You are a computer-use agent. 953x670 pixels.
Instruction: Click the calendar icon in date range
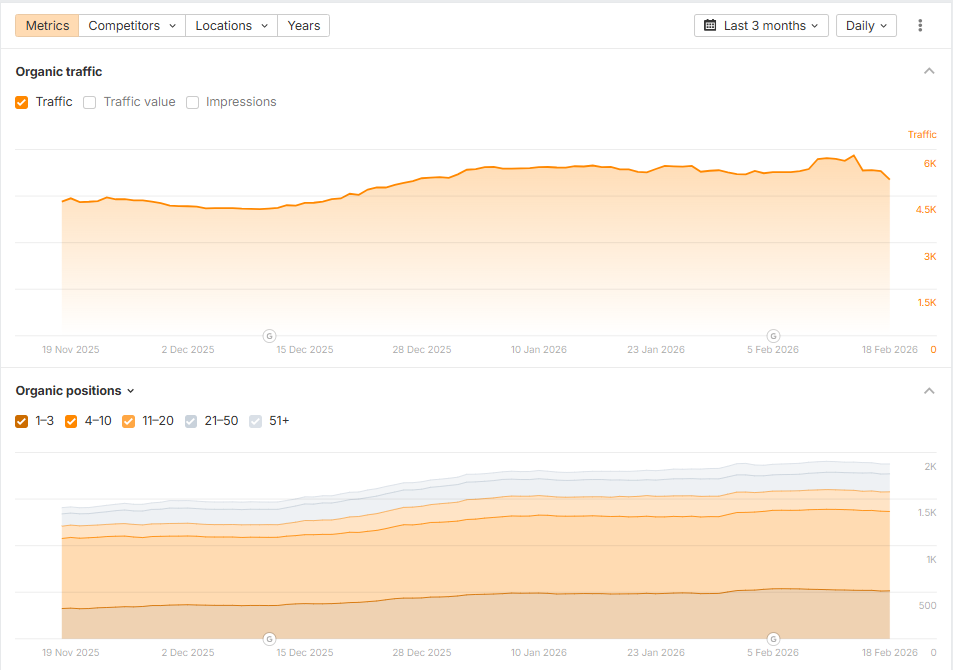point(710,26)
